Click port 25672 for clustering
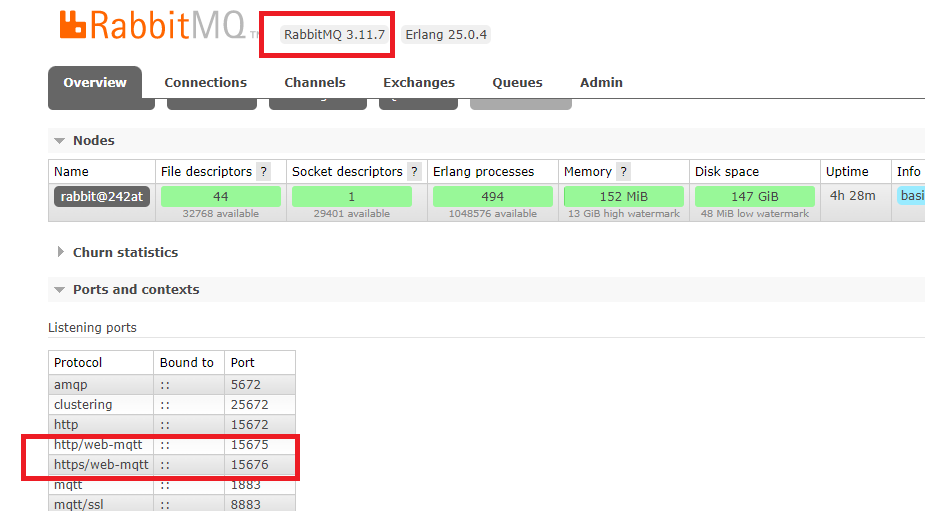The height and width of the screenshot is (511, 925). (250, 405)
